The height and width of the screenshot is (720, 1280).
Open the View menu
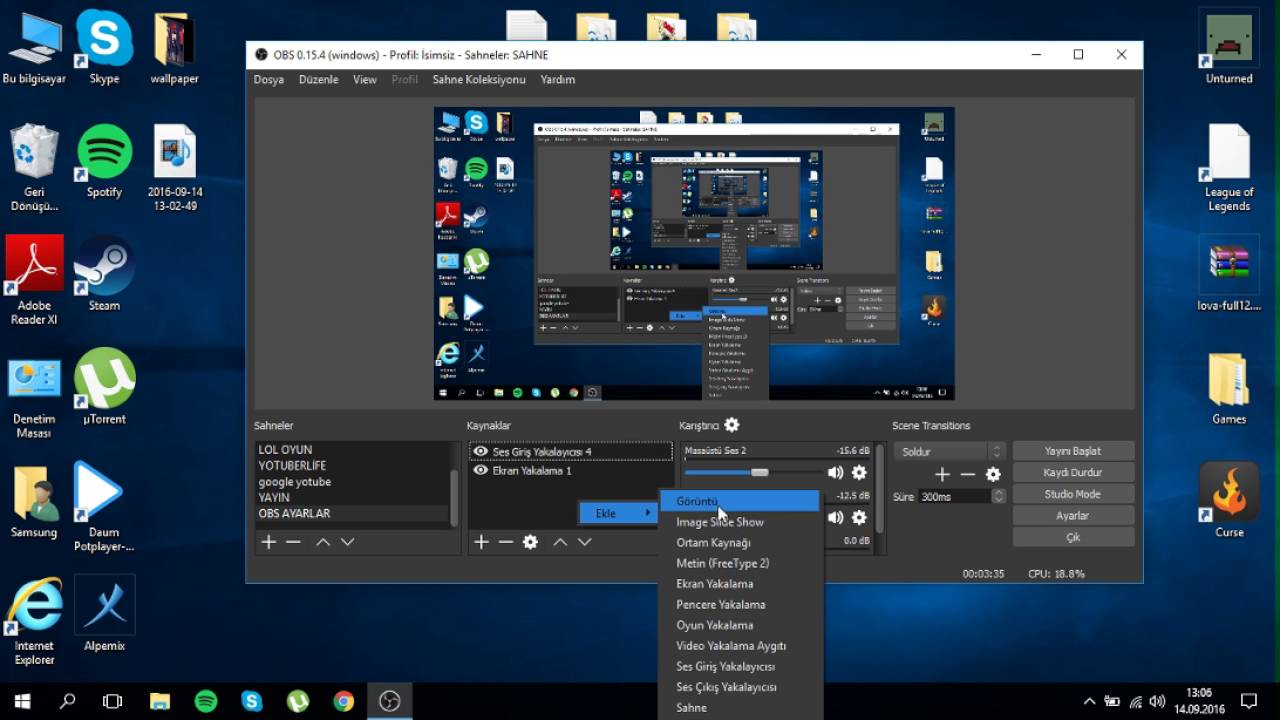tap(365, 79)
